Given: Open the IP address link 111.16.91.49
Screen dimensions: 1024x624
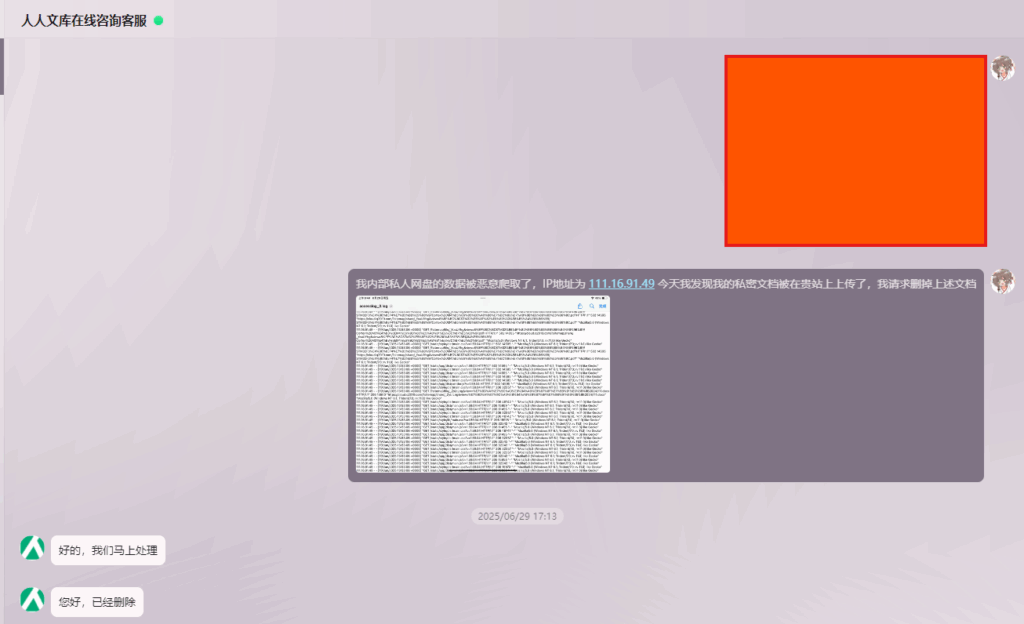Looking at the screenshot, I should coord(621,284).
